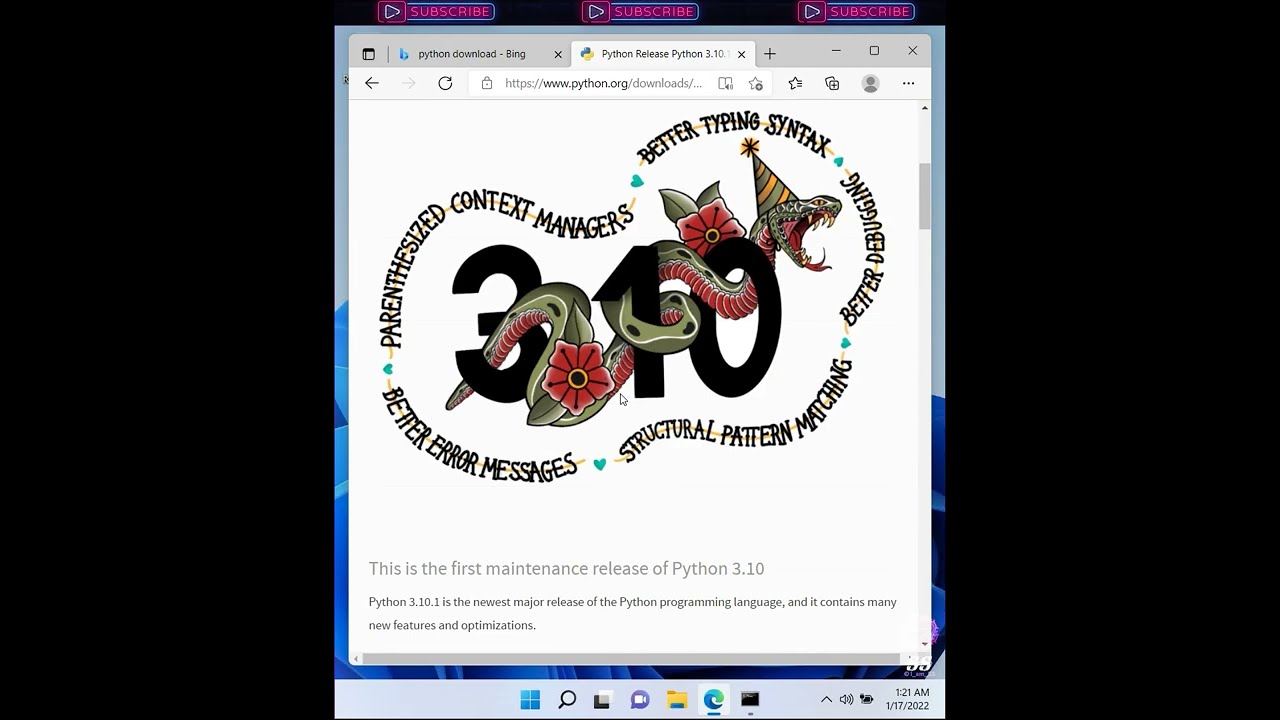
Task: Select the Python Release Python 3.10 tab
Action: [660, 54]
